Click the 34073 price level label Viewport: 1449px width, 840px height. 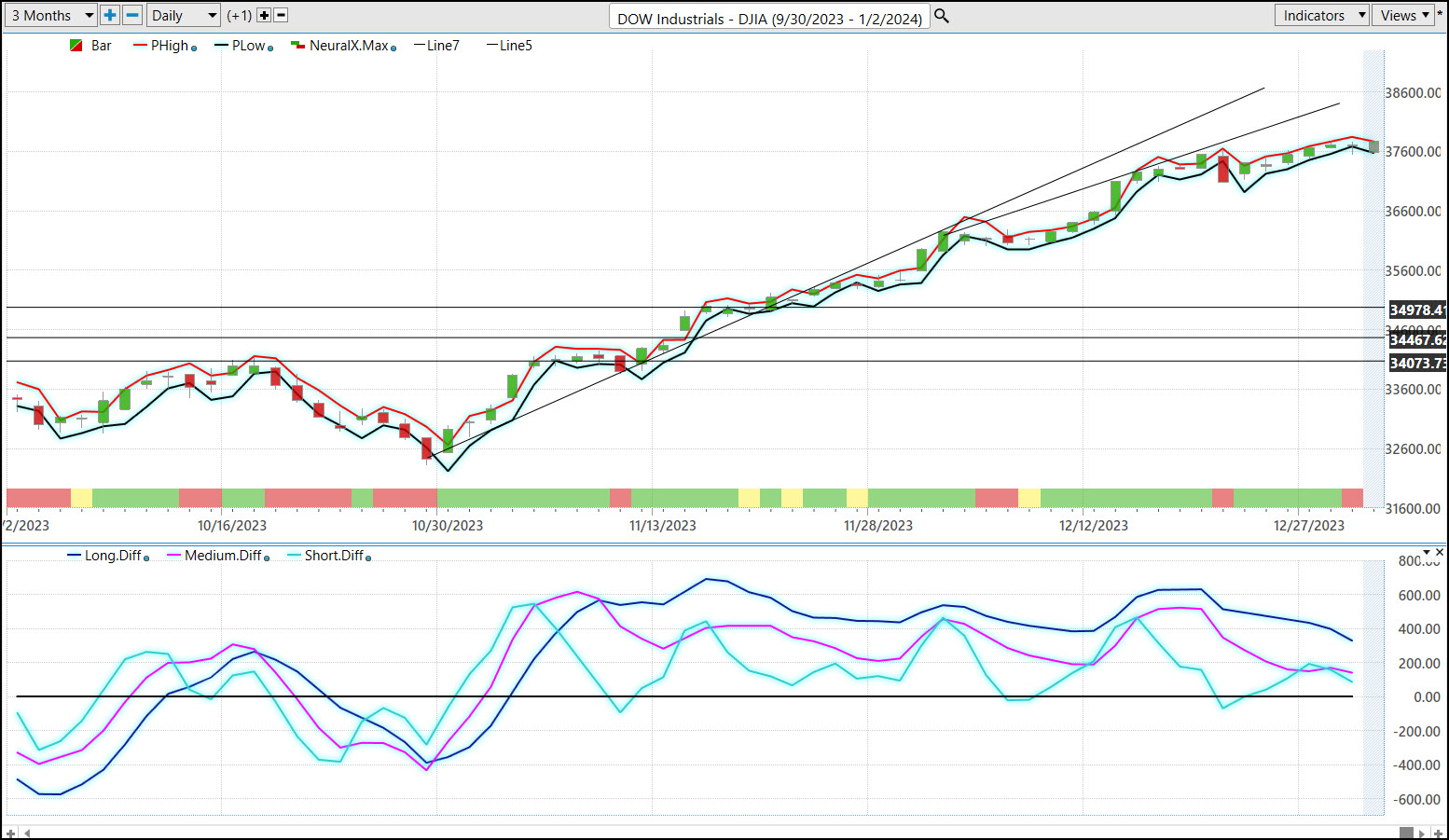coord(1417,364)
